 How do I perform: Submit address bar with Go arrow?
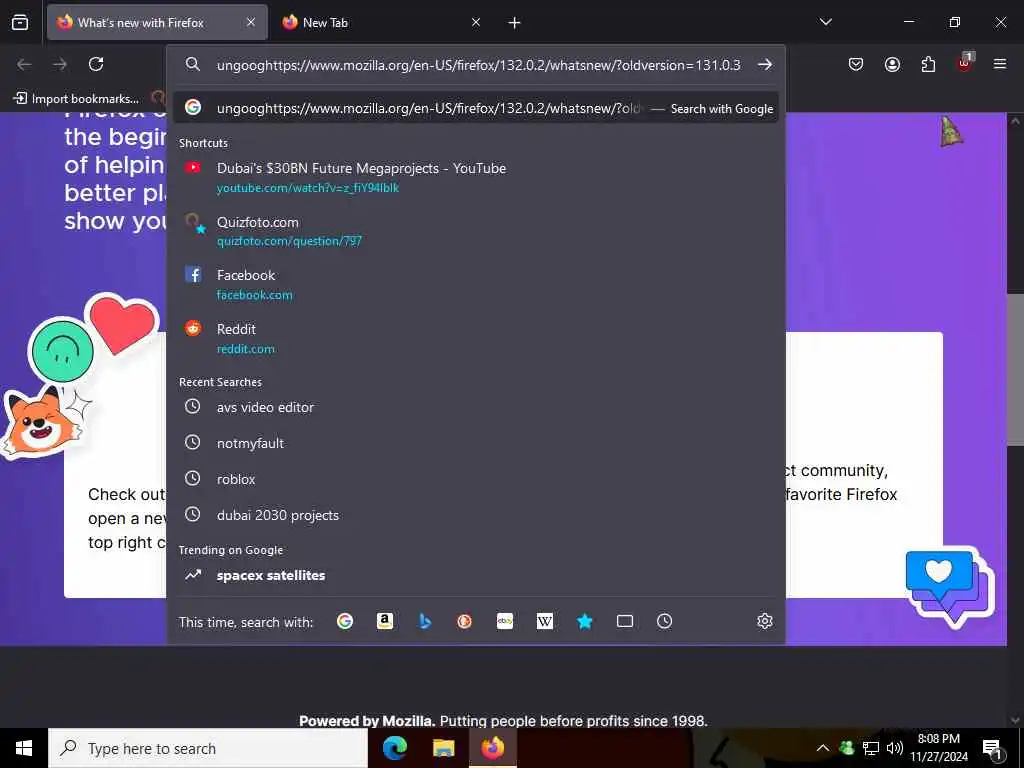pos(765,65)
